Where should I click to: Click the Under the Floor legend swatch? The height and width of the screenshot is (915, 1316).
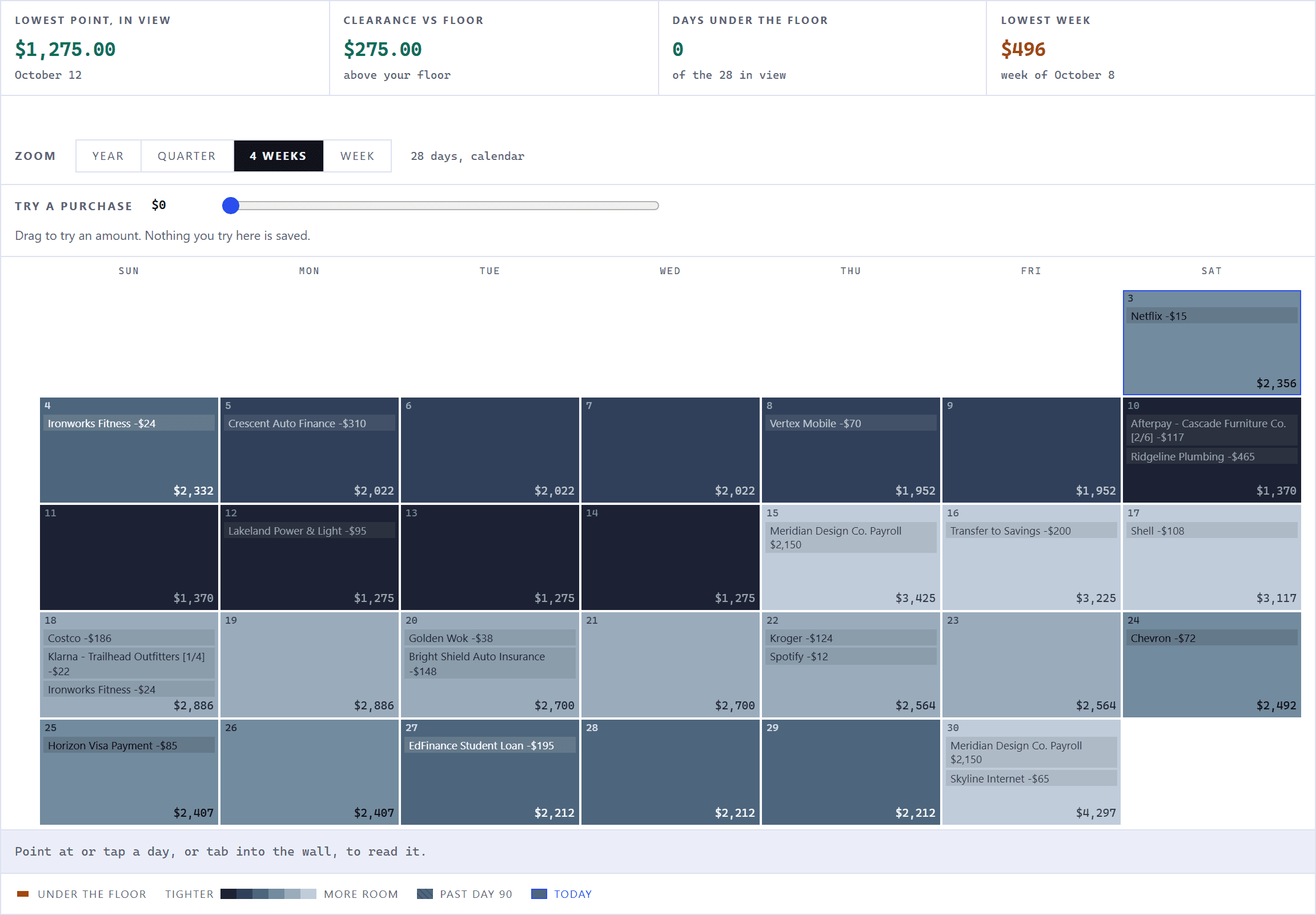[23, 894]
